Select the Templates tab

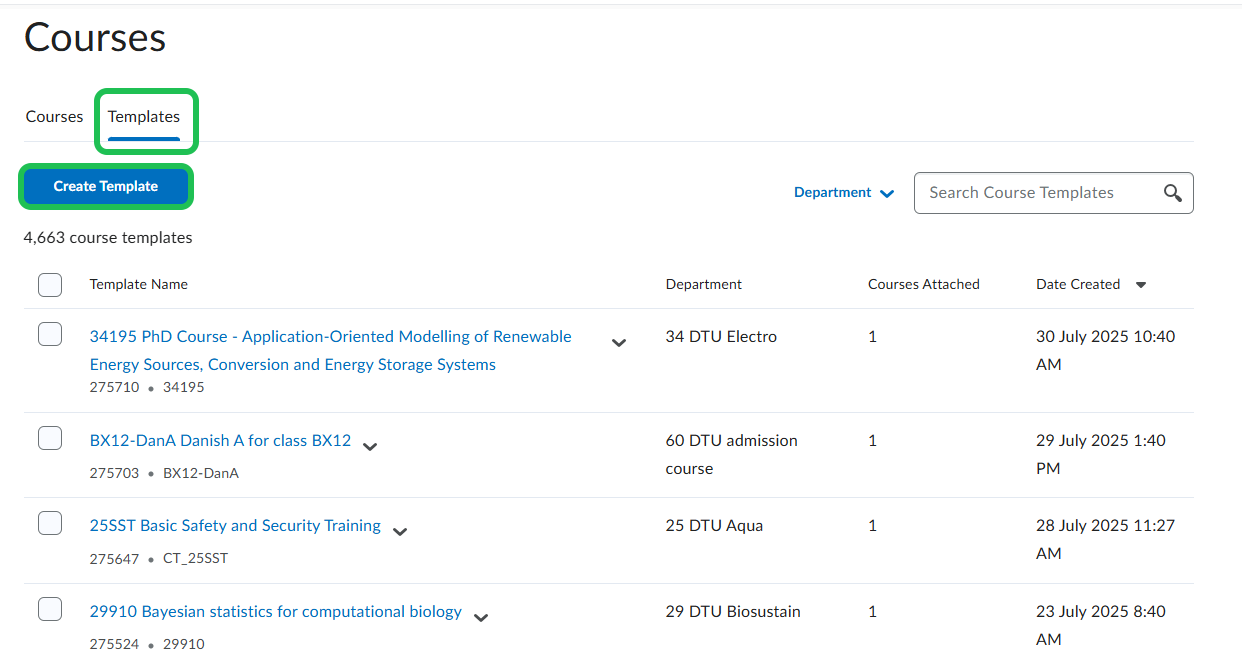coord(144,117)
